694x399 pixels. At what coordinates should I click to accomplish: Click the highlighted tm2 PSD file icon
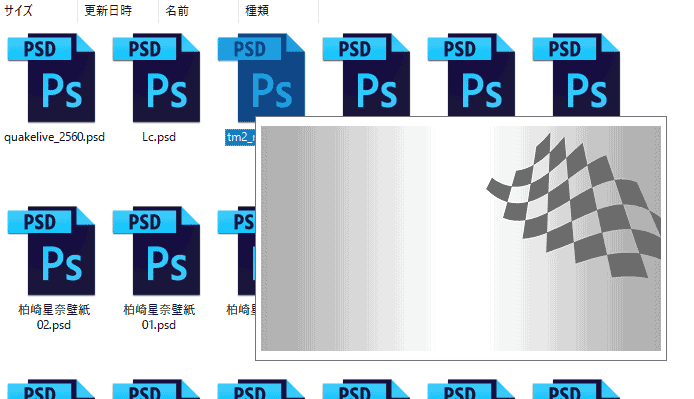(261, 75)
